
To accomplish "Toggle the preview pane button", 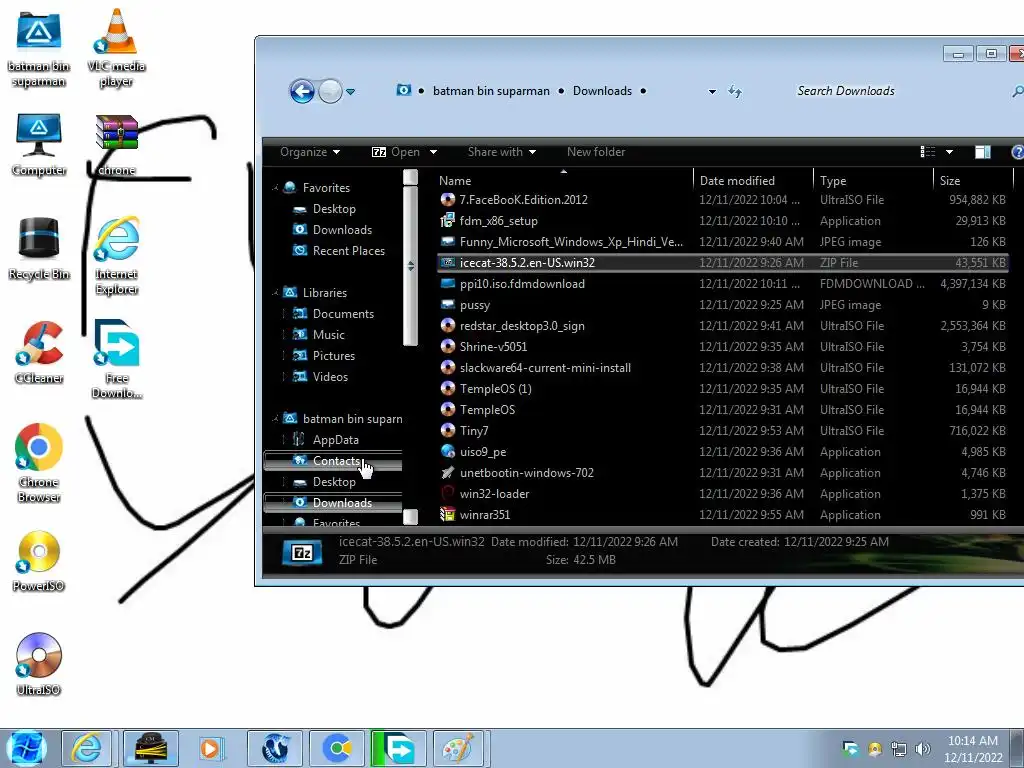I will tap(982, 152).
